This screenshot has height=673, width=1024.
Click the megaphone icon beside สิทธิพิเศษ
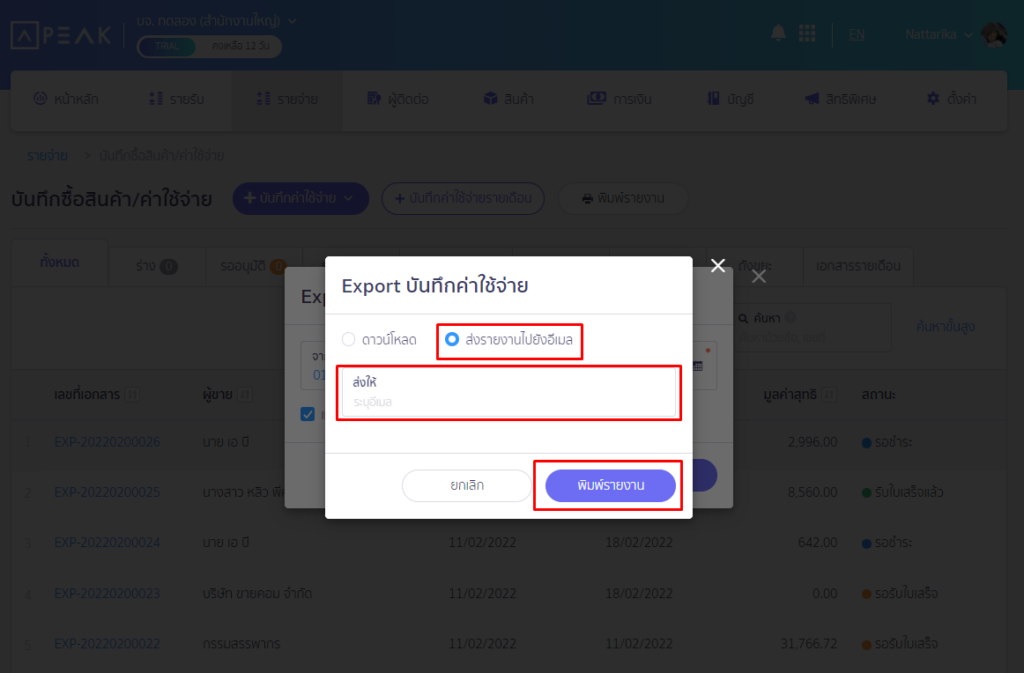pyautogui.click(x=812, y=99)
